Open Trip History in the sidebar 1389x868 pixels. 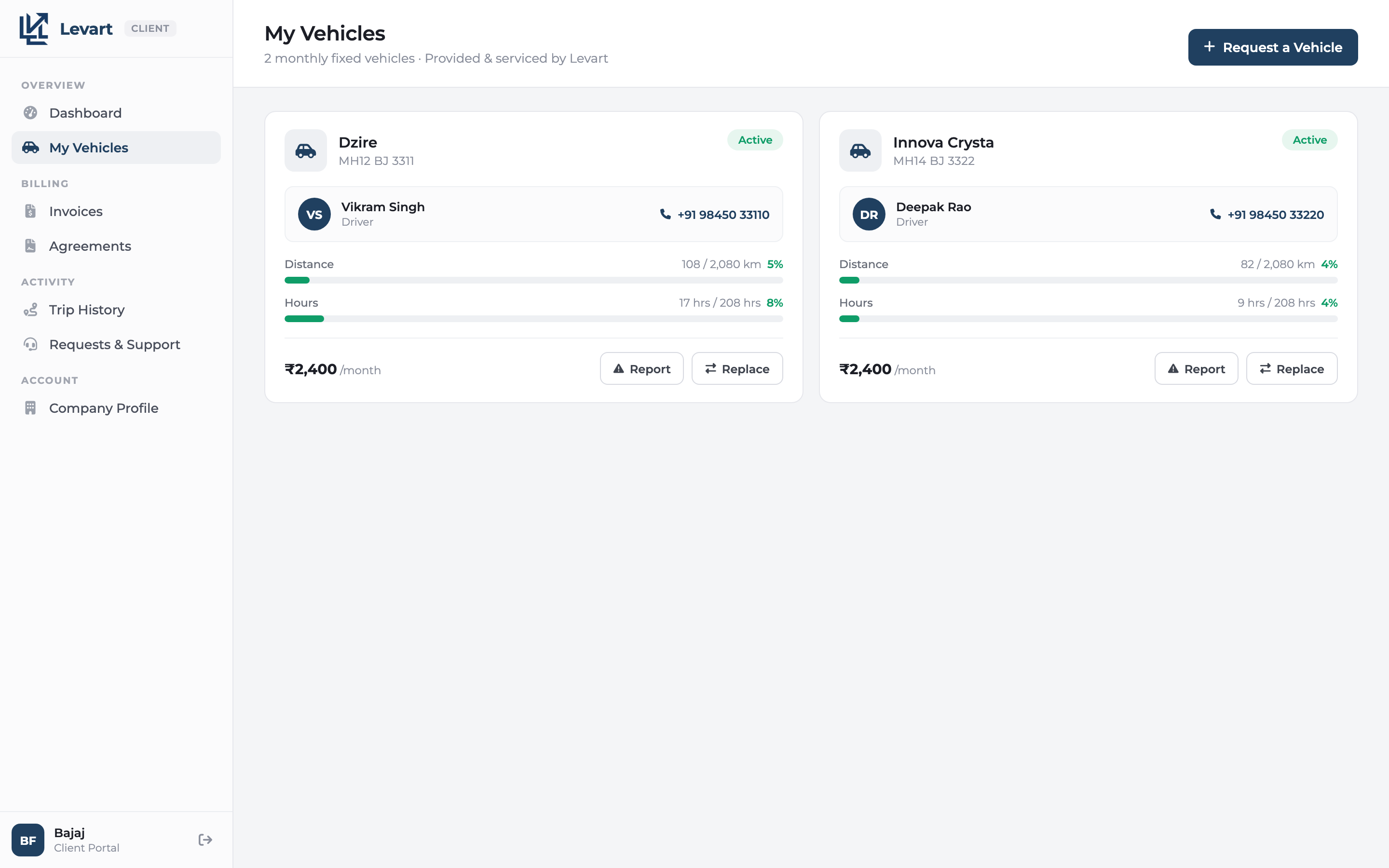116,310
